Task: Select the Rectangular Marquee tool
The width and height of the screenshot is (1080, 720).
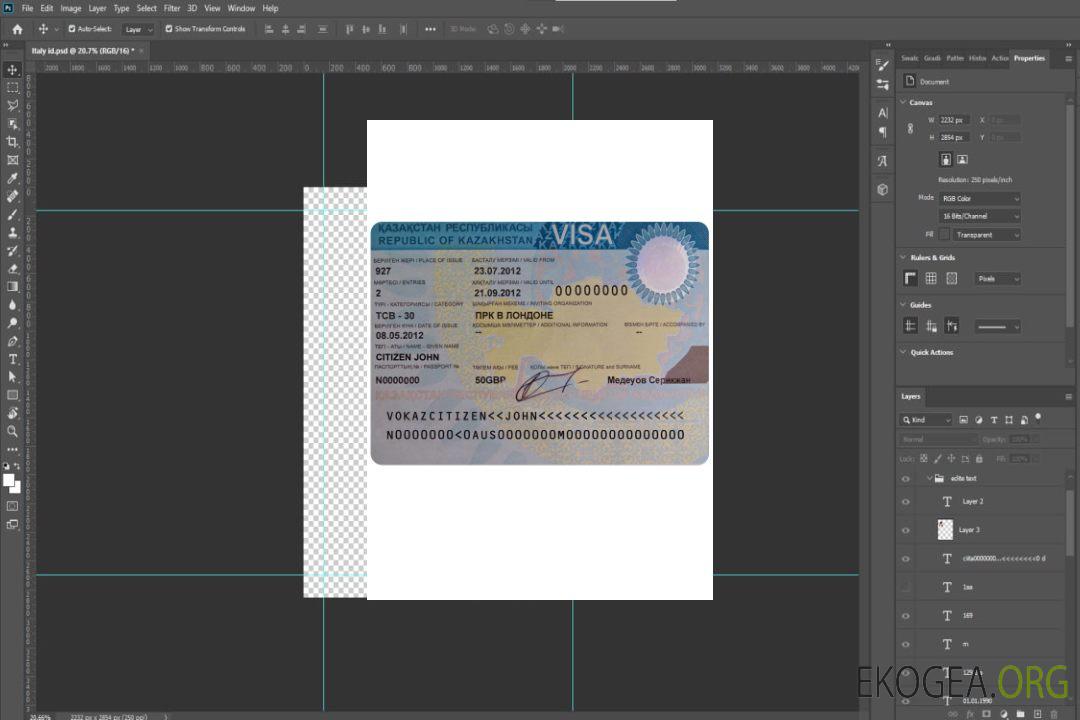Action: click(x=12, y=88)
